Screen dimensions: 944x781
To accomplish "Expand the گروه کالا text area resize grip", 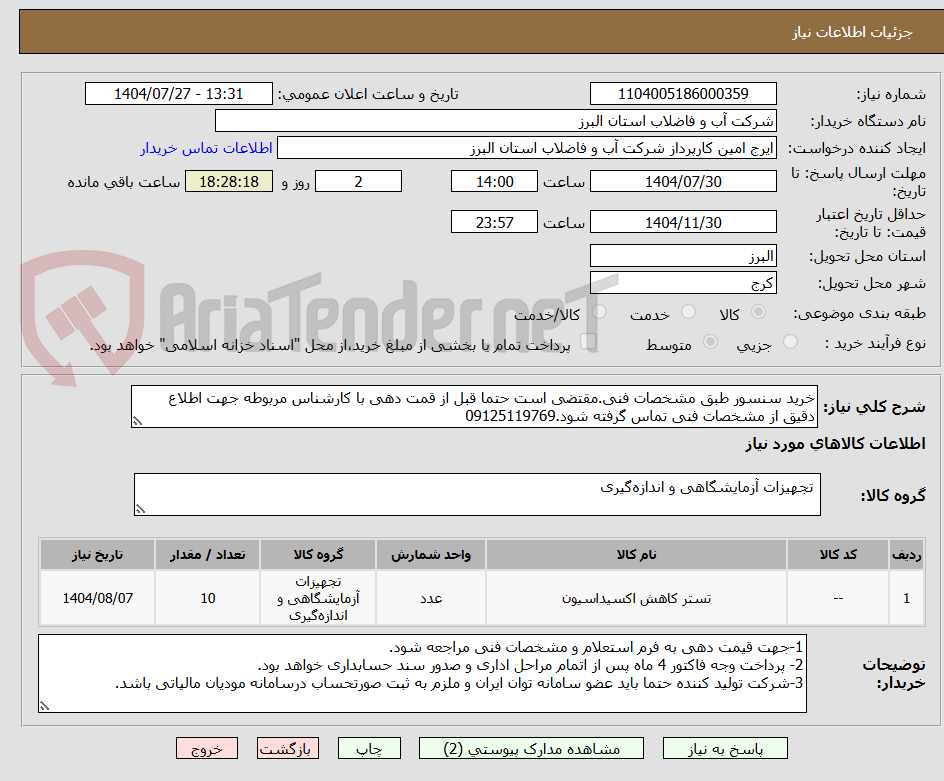I will pos(141,510).
